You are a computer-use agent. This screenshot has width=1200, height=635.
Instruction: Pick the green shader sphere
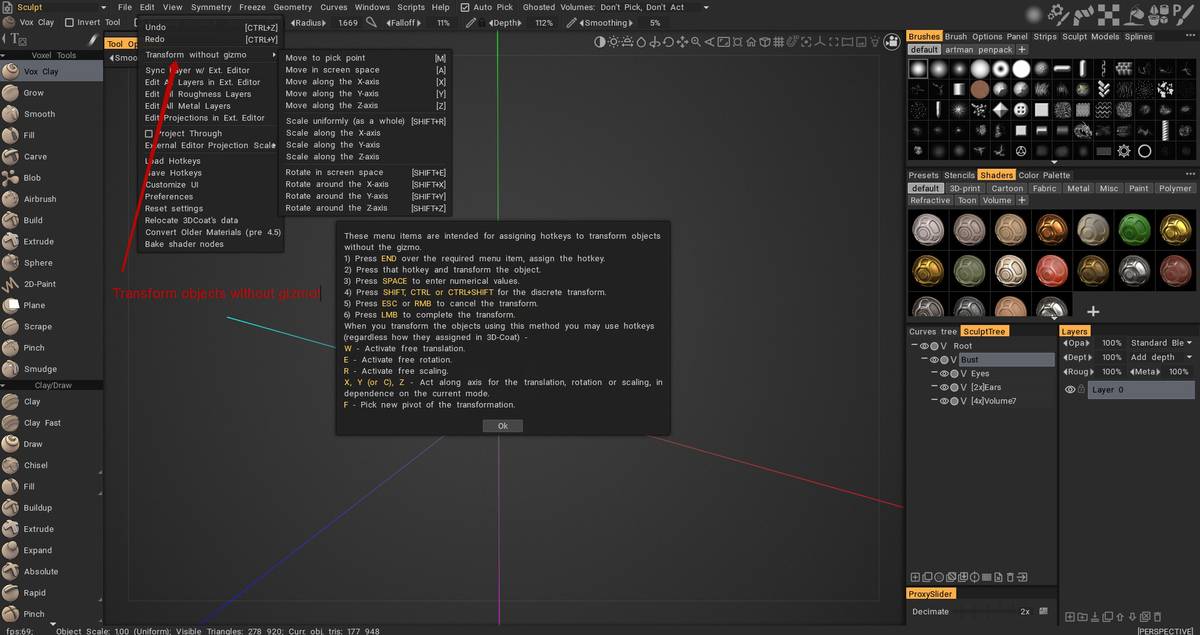[1133, 229]
